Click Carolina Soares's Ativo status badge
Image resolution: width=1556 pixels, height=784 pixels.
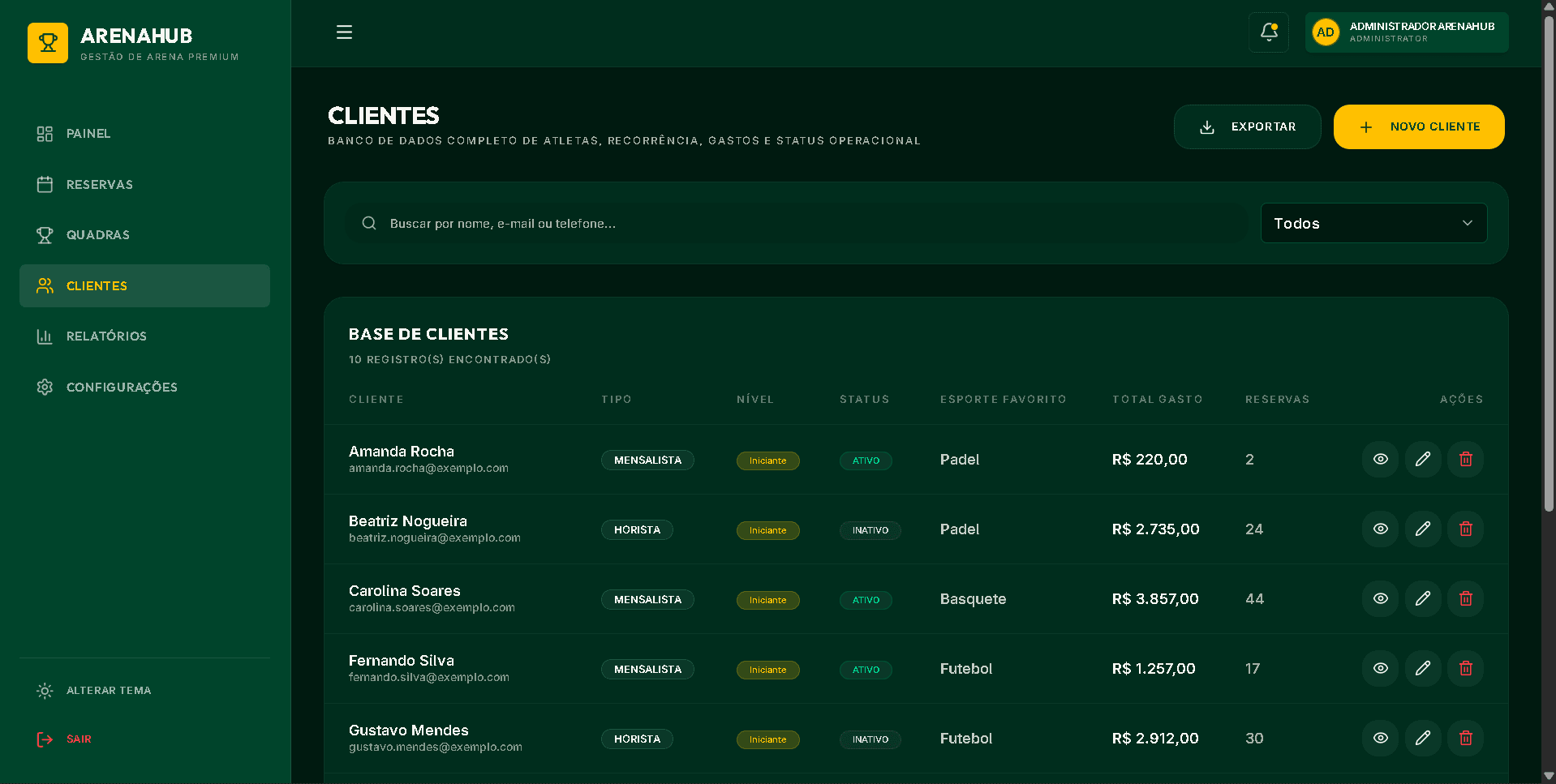point(866,600)
